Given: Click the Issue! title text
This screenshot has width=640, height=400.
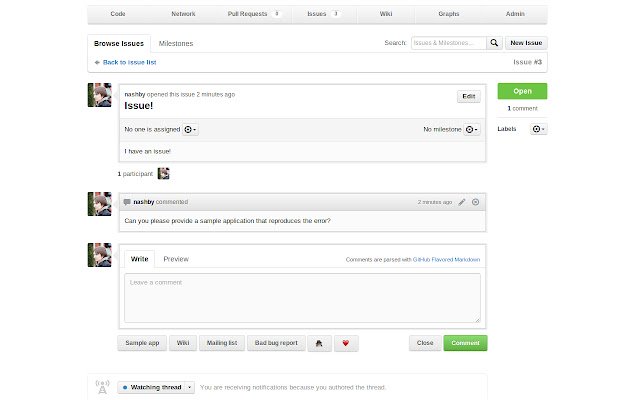Looking at the screenshot, I should 139,106.
